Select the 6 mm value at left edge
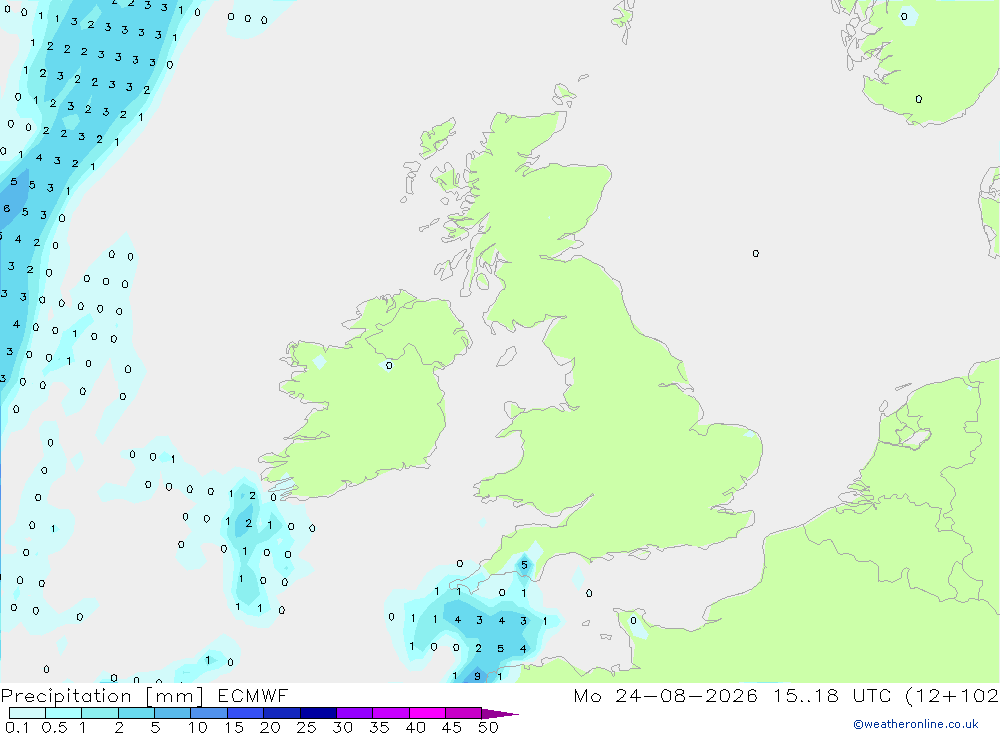The width and height of the screenshot is (1000, 733). [x=7, y=209]
